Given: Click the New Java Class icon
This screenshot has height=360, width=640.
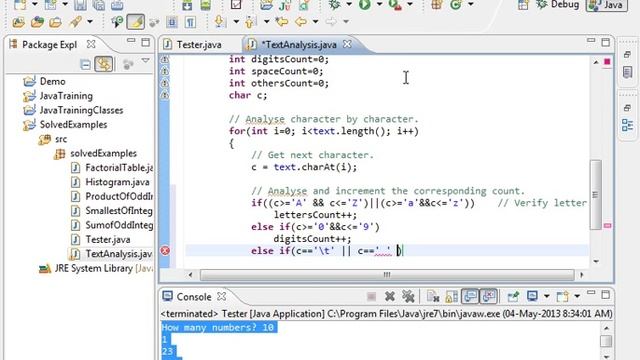Looking at the screenshot, I should pos(456,4).
